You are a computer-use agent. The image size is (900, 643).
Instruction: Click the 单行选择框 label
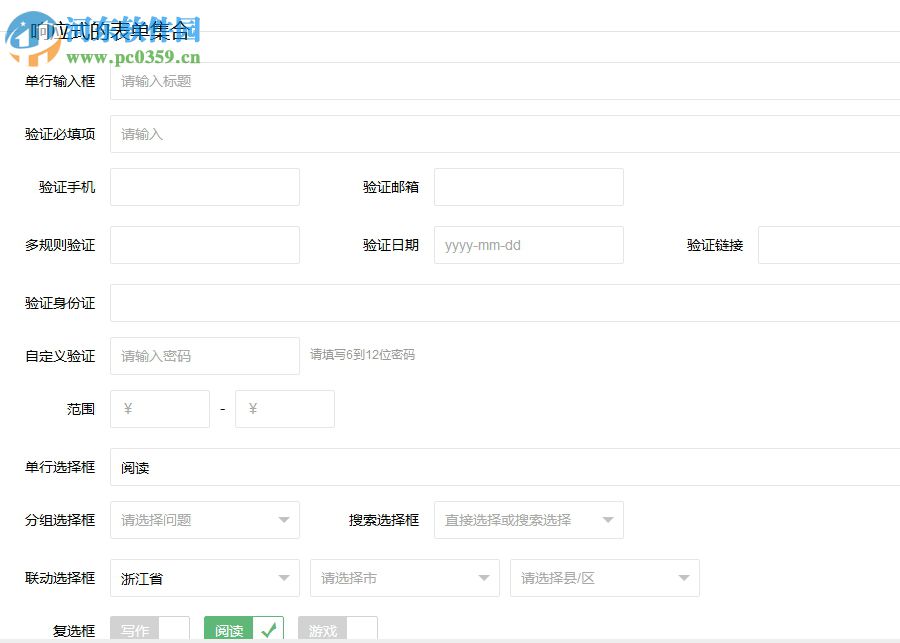(60, 467)
